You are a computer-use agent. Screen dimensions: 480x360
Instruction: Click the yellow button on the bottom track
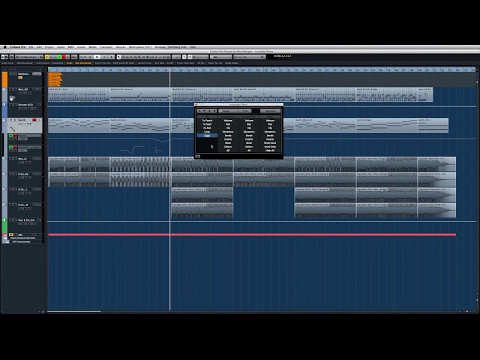click(11, 235)
